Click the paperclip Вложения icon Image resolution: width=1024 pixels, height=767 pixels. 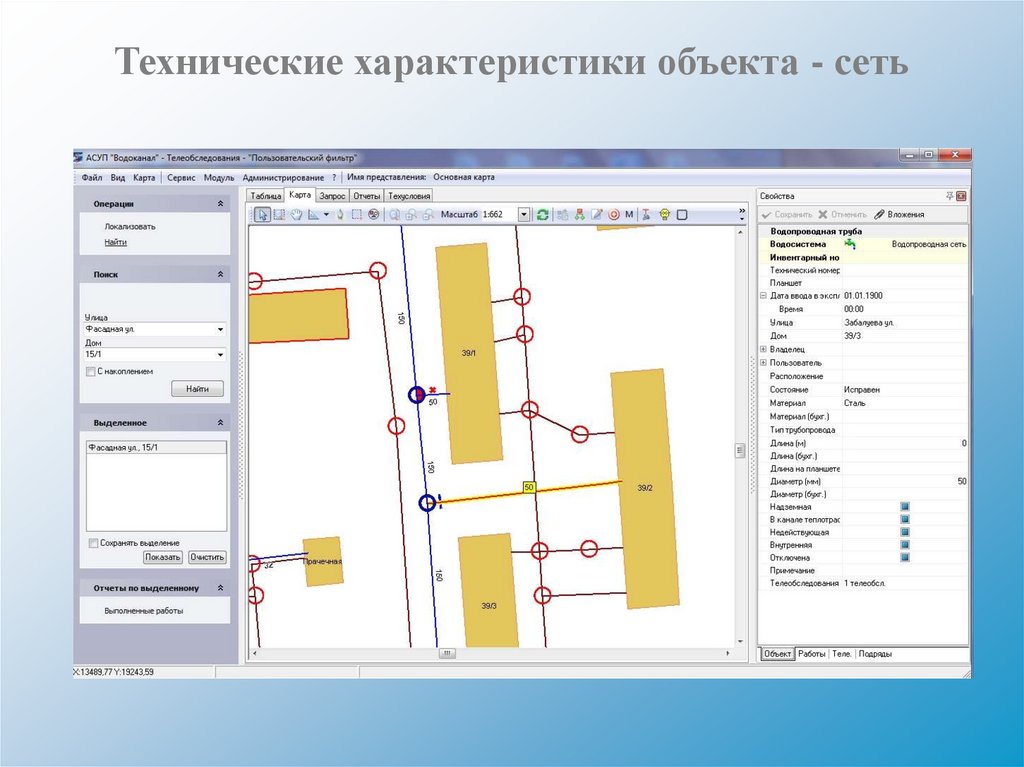click(x=879, y=214)
